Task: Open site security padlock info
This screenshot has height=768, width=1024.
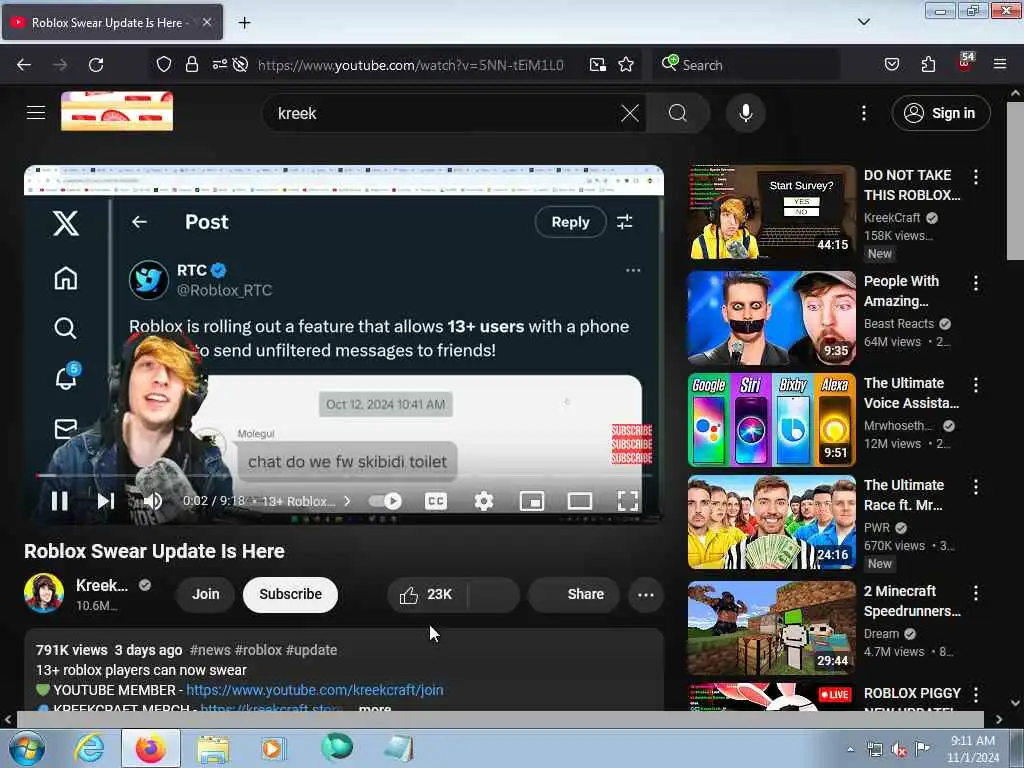Action: click(191, 65)
